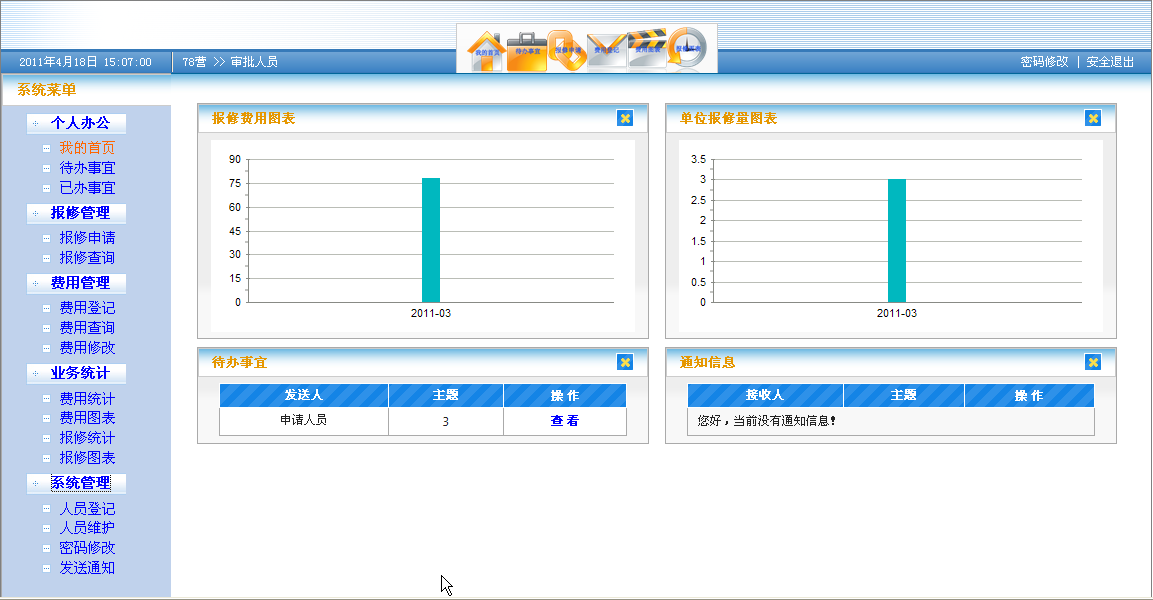Image resolution: width=1153 pixels, height=600 pixels.
Task: Click 查看 link in the 待办事宜 table
Action: point(565,420)
